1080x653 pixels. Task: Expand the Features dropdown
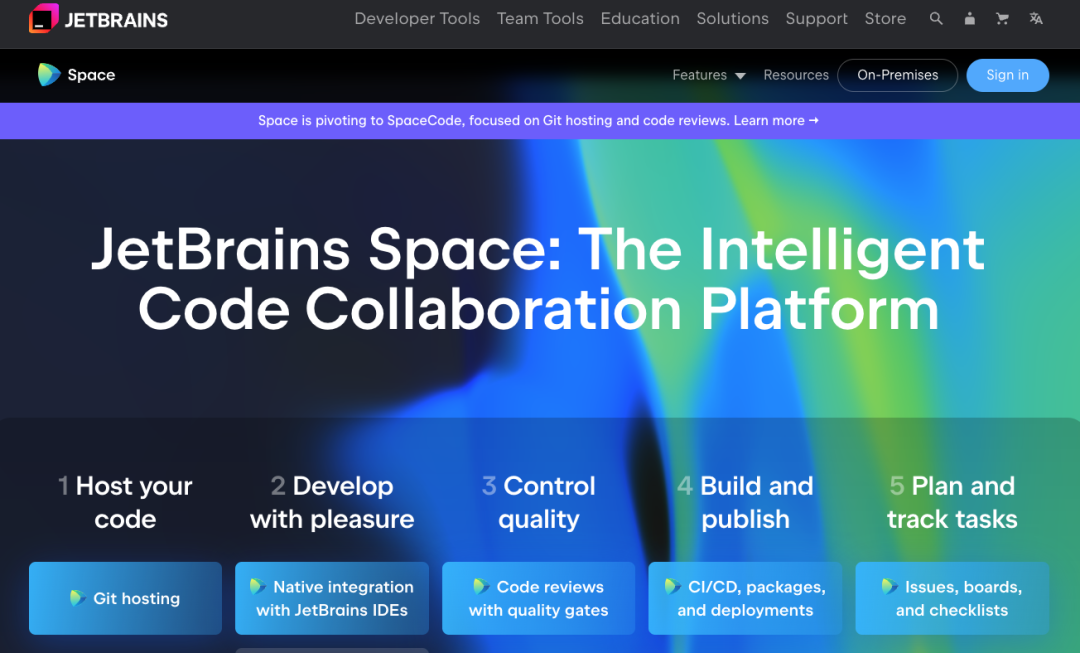(709, 75)
